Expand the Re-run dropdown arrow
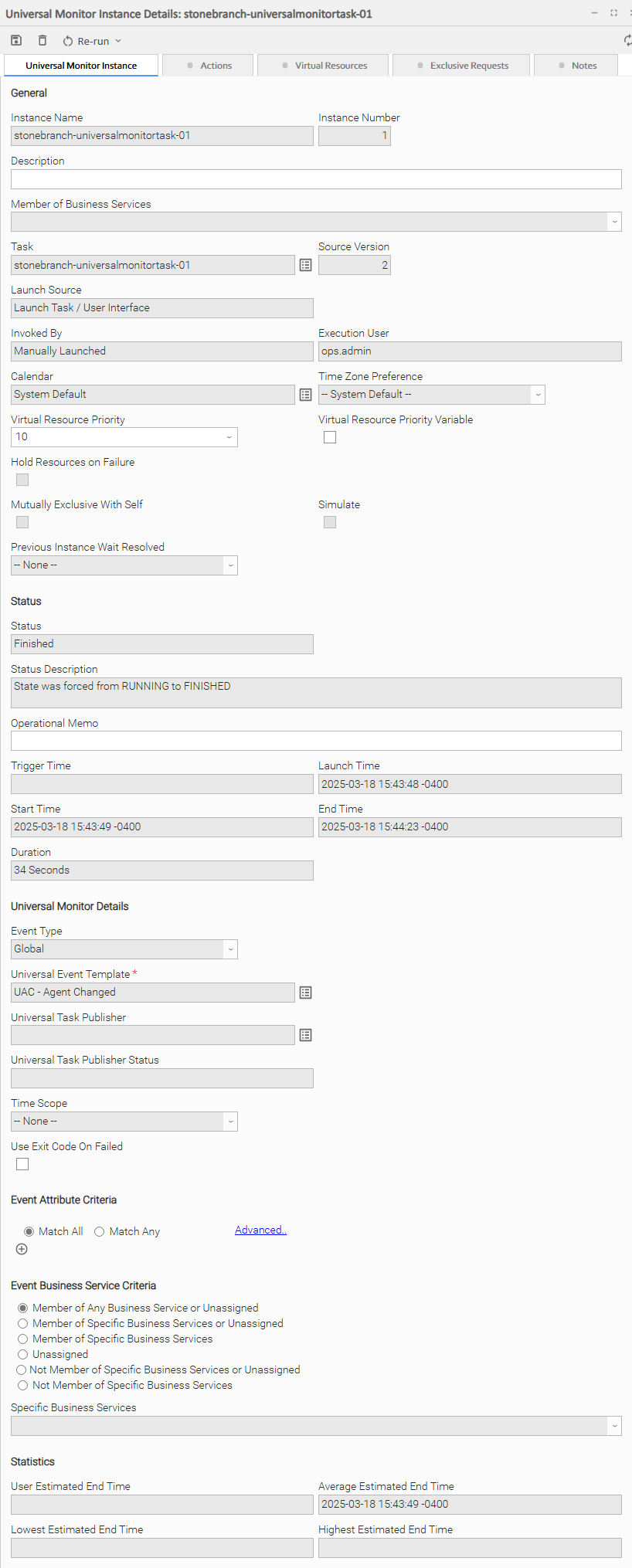The height and width of the screenshot is (1568, 632). point(118,41)
